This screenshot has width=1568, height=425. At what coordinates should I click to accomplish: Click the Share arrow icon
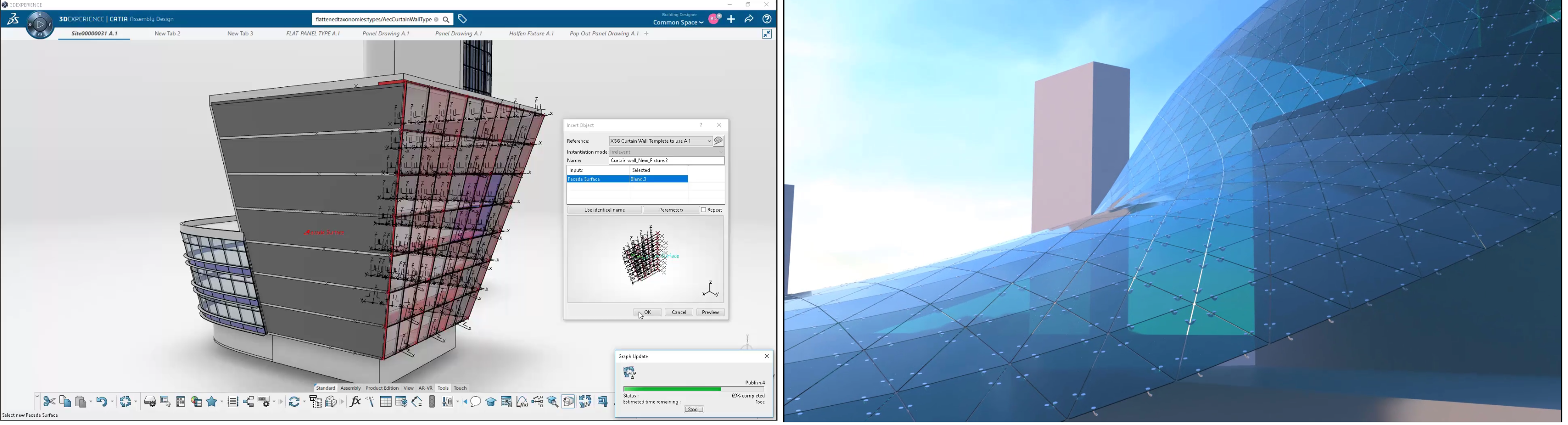[749, 20]
